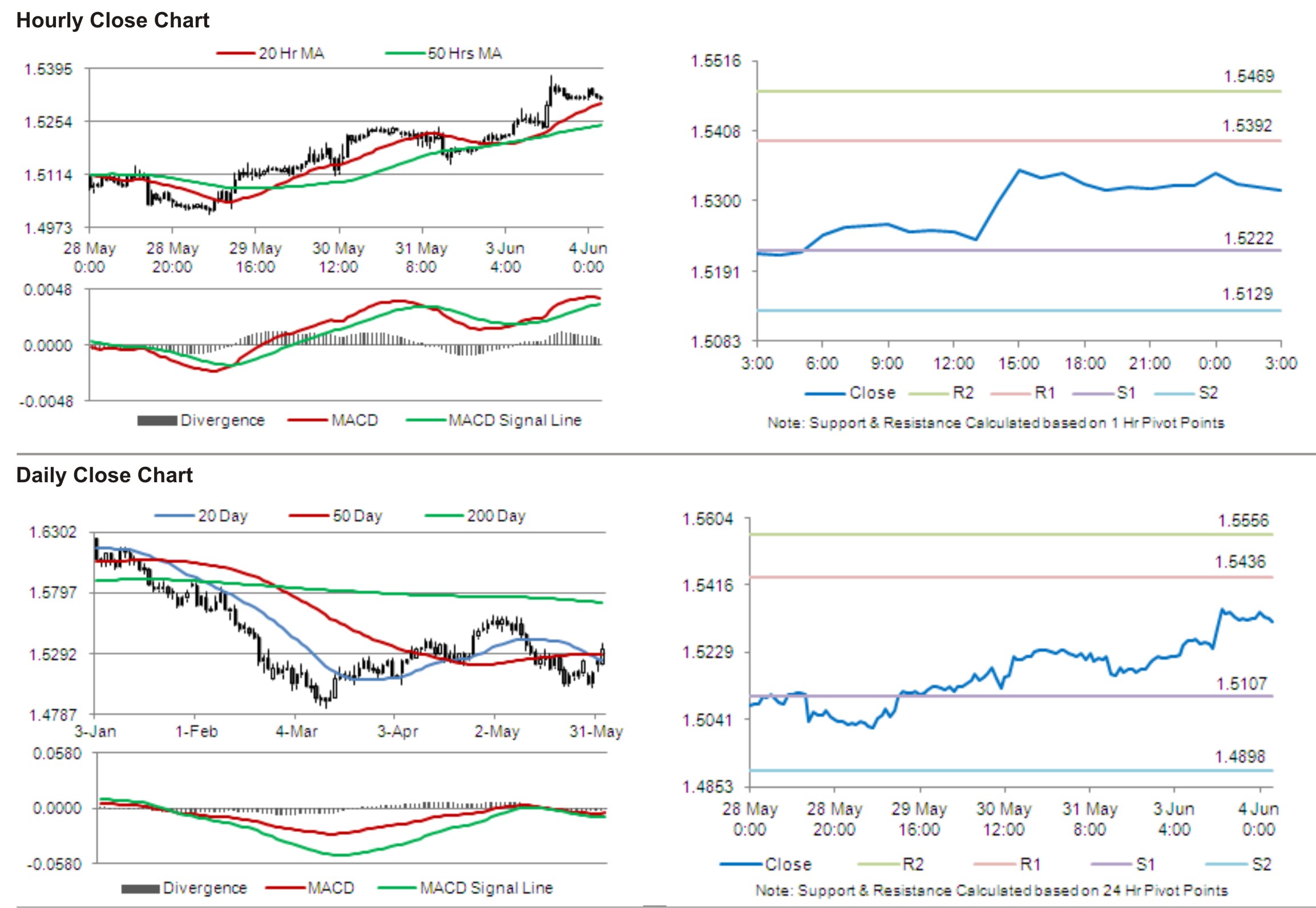Click the 24 Hr Pivot Points note
This screenshot has height=908, width=1316.
(x=991, y=890)
